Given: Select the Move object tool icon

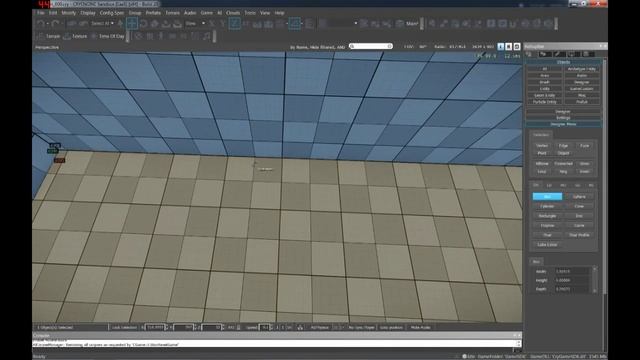Looking at the screenshot, I should [x=132, y=24].
